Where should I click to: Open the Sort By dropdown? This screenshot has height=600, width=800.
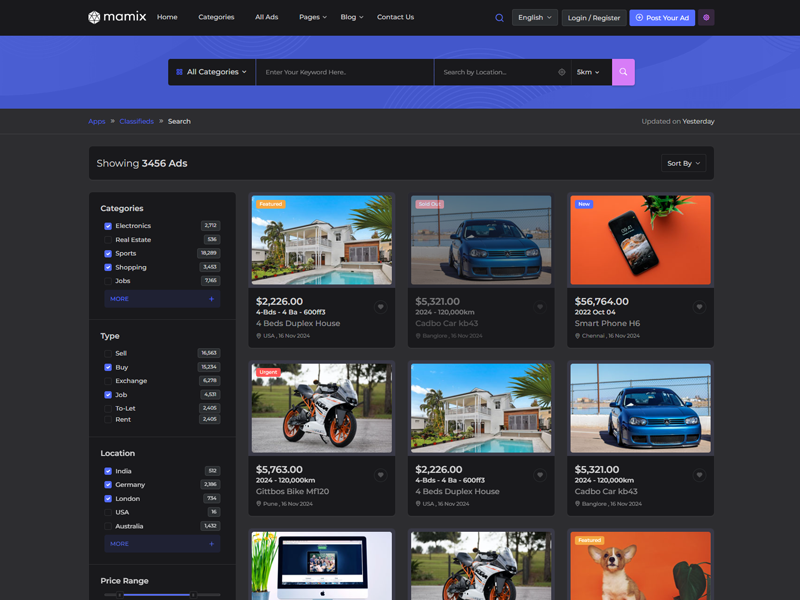coord(684,163)
